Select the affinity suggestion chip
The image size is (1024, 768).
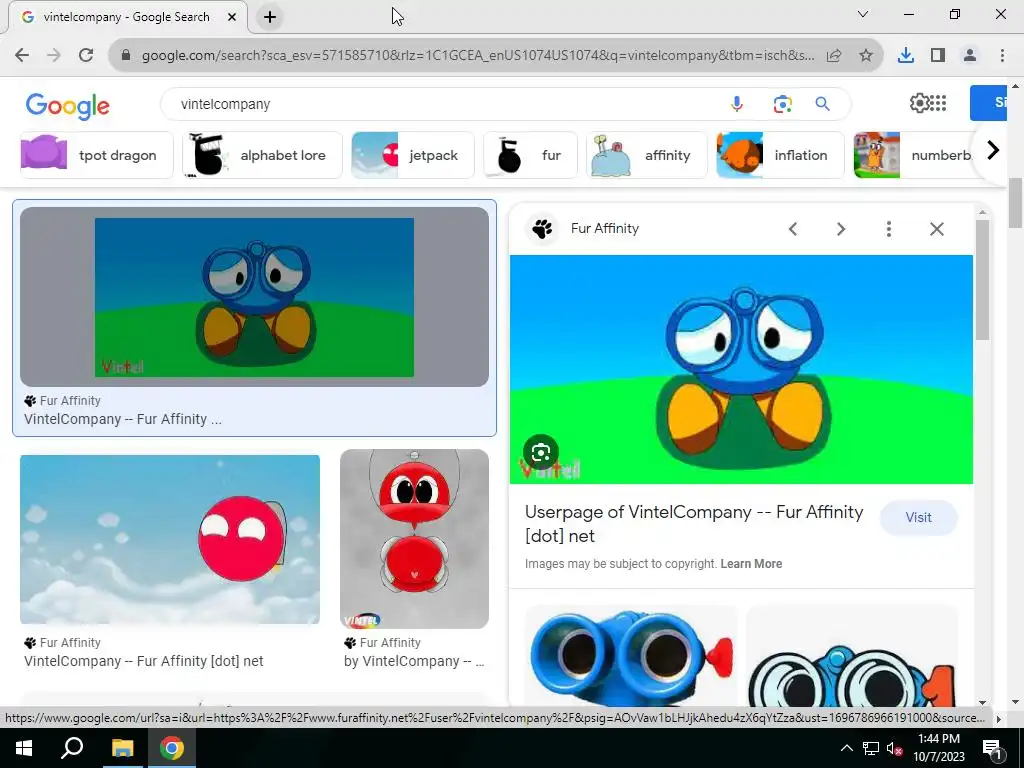pyautogui.click(x=647, y=155)
